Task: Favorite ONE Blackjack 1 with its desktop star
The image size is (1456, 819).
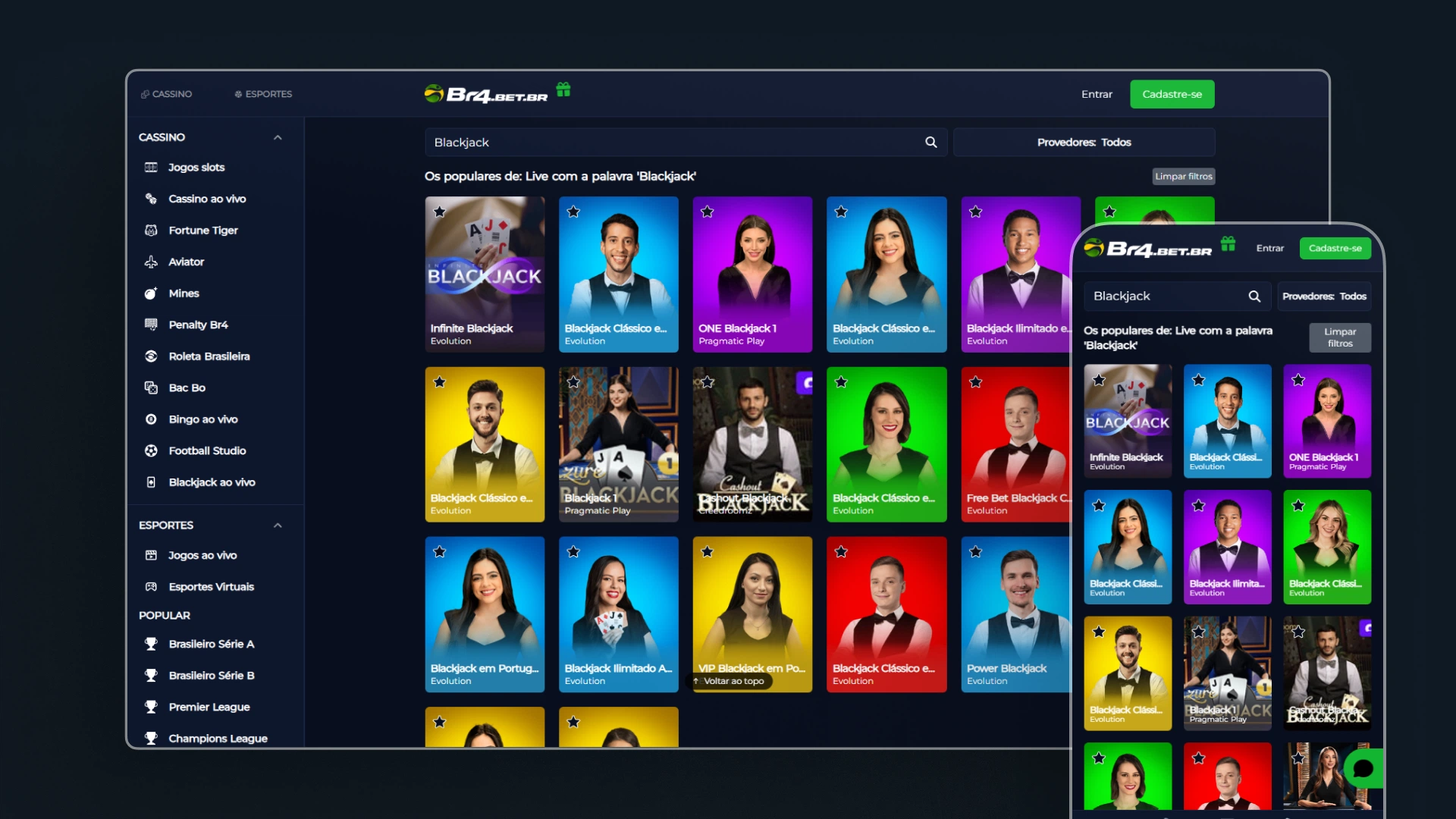Action: [708, 212]
